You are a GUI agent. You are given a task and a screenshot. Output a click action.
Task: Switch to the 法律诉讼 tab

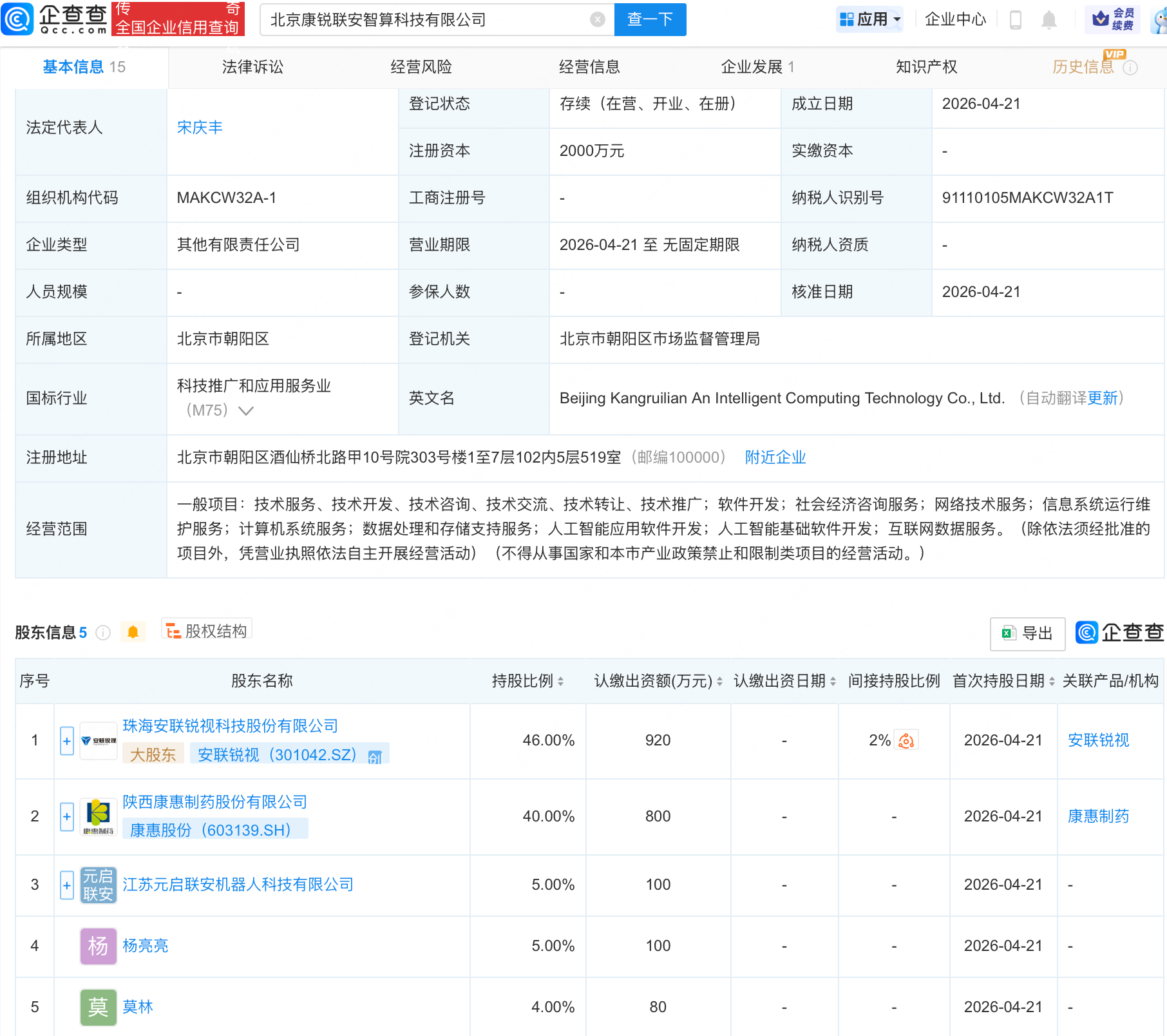coord(252,66)
